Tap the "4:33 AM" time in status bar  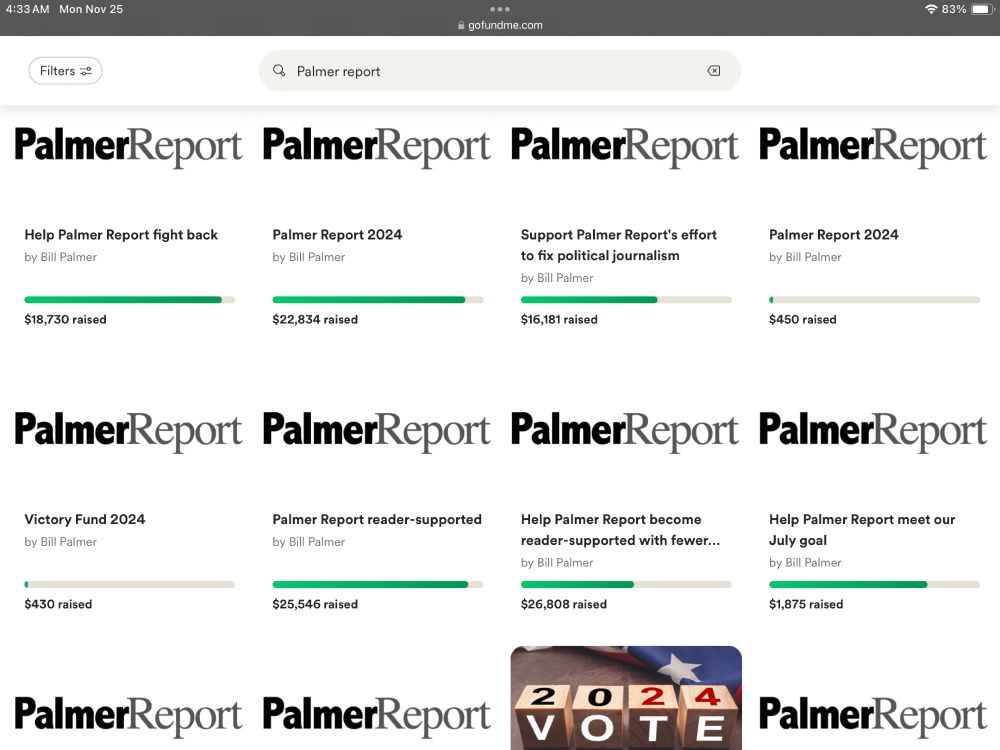pyautogui.click(x=27, y=9)
